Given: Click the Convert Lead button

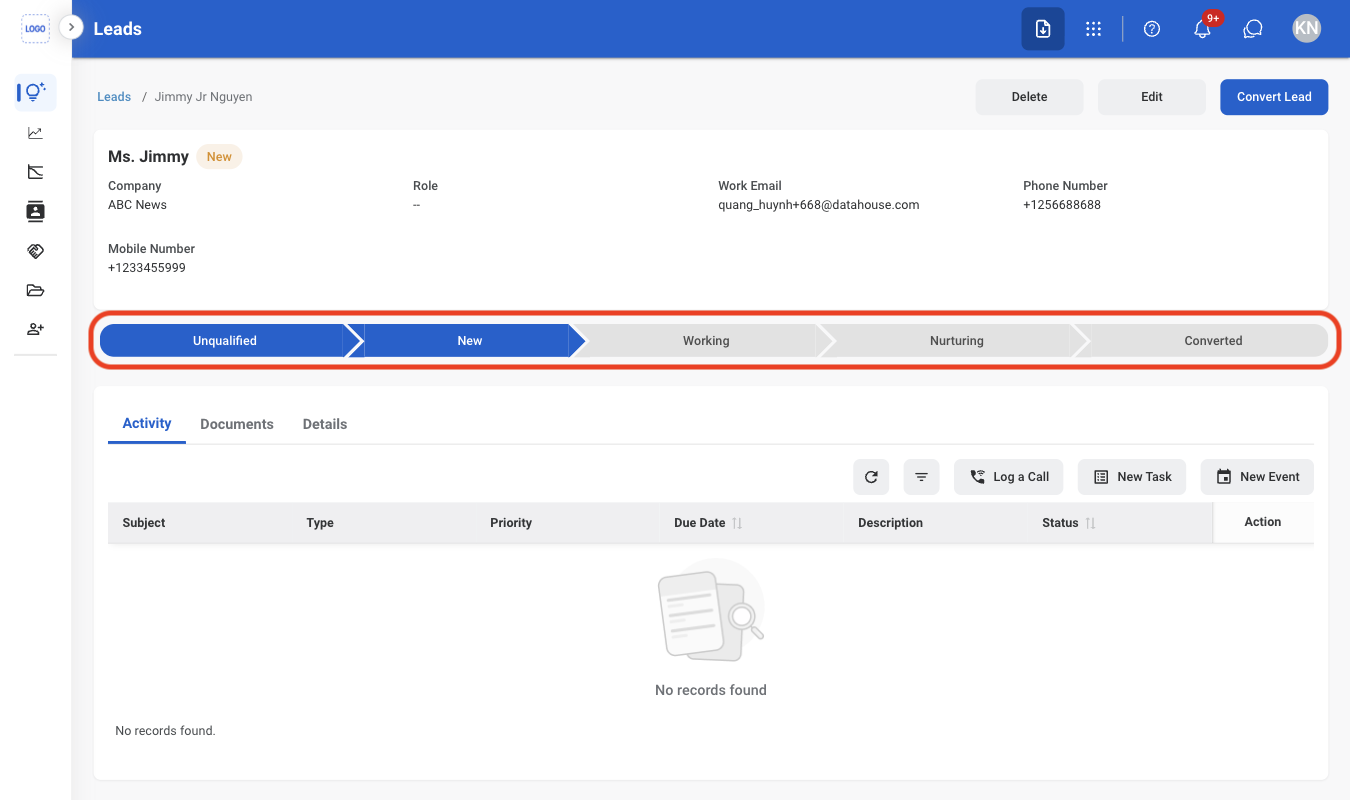Looking at the screenshot, I should [1274, 97].
